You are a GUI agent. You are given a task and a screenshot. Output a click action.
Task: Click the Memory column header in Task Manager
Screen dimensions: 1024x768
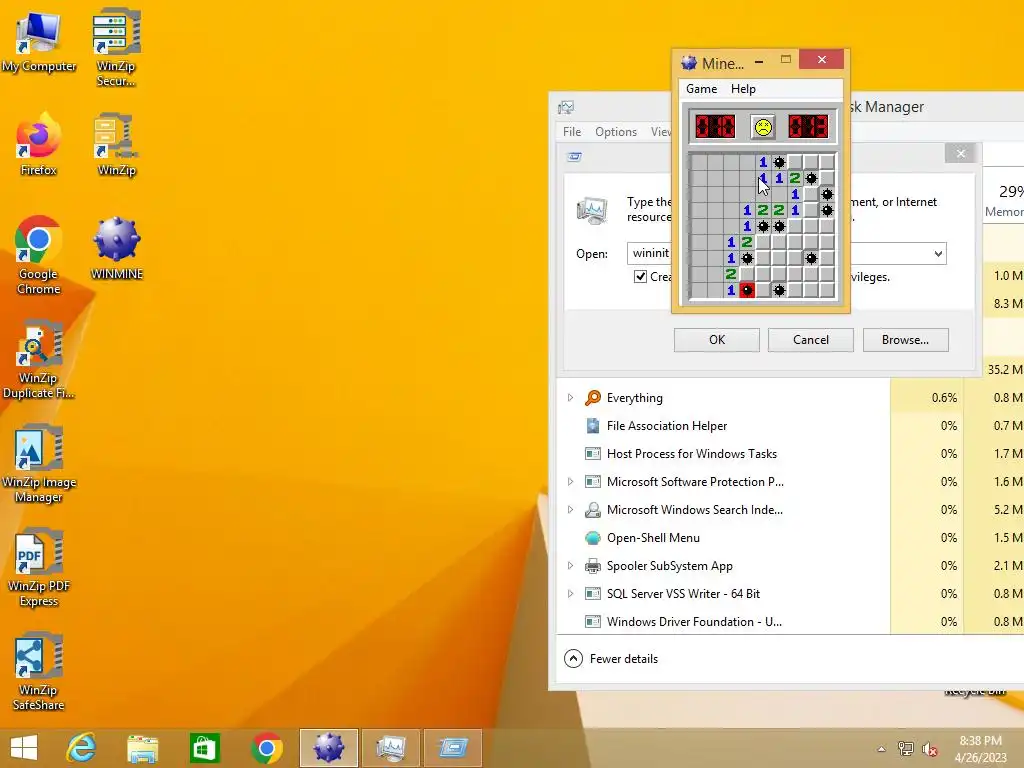[1004, 201]
